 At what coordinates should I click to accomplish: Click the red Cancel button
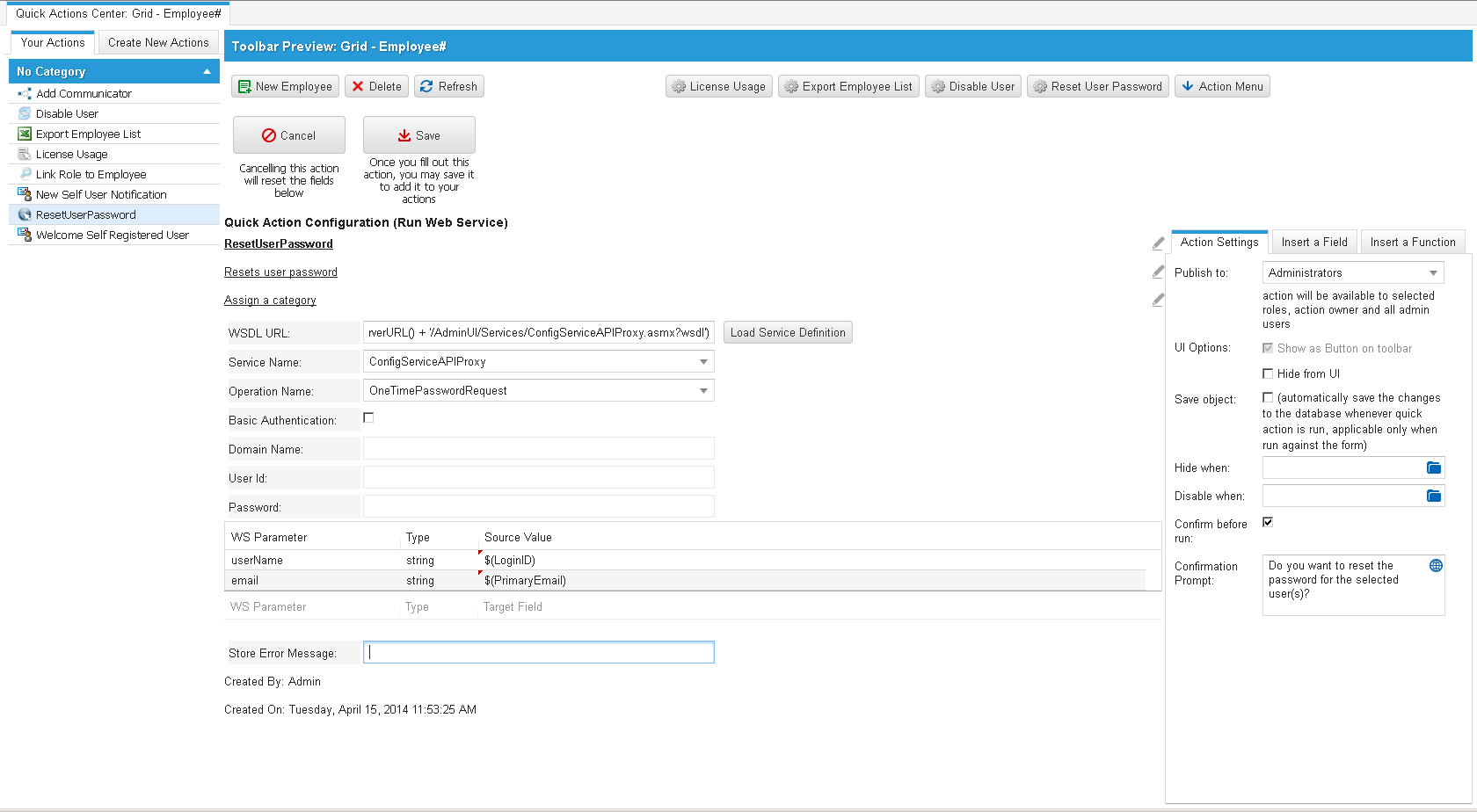(288, 135)
